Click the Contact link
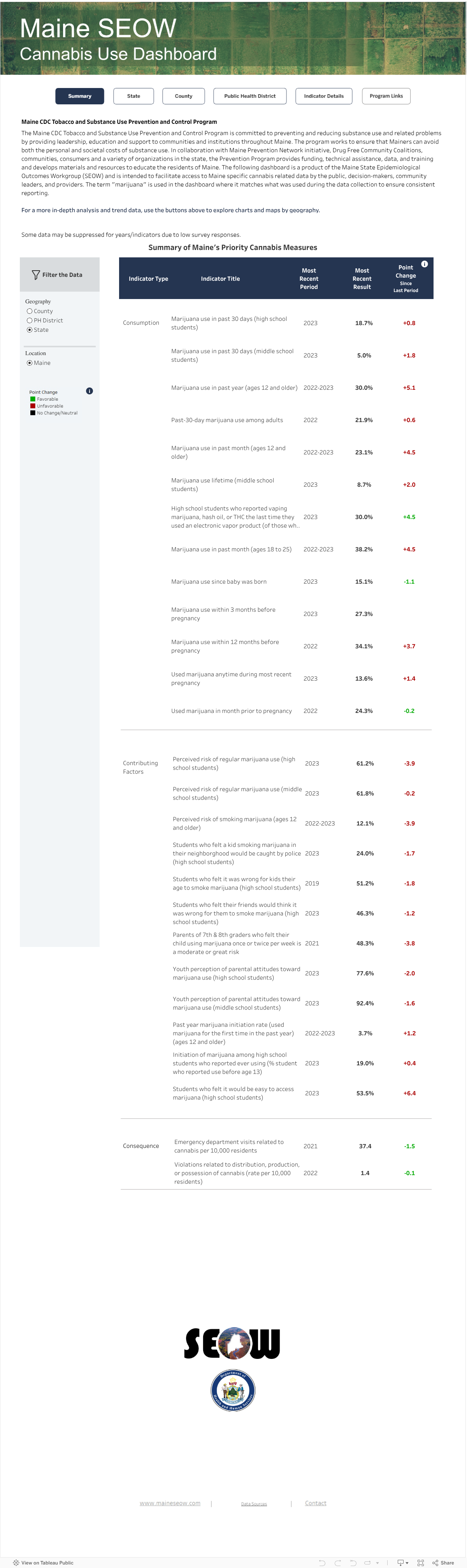 point(315,1503)
